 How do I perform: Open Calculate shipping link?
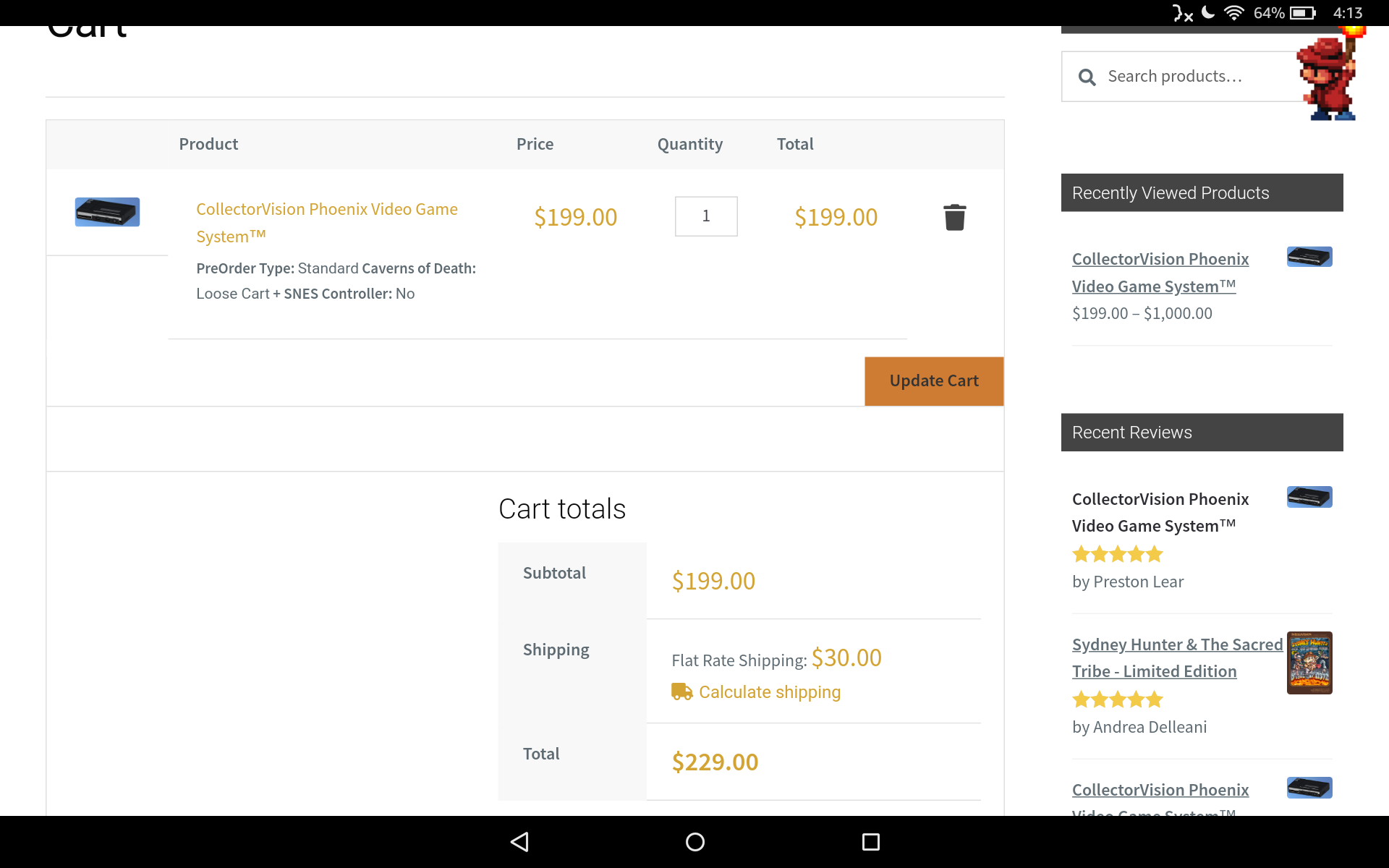click(x=769, y=692)
